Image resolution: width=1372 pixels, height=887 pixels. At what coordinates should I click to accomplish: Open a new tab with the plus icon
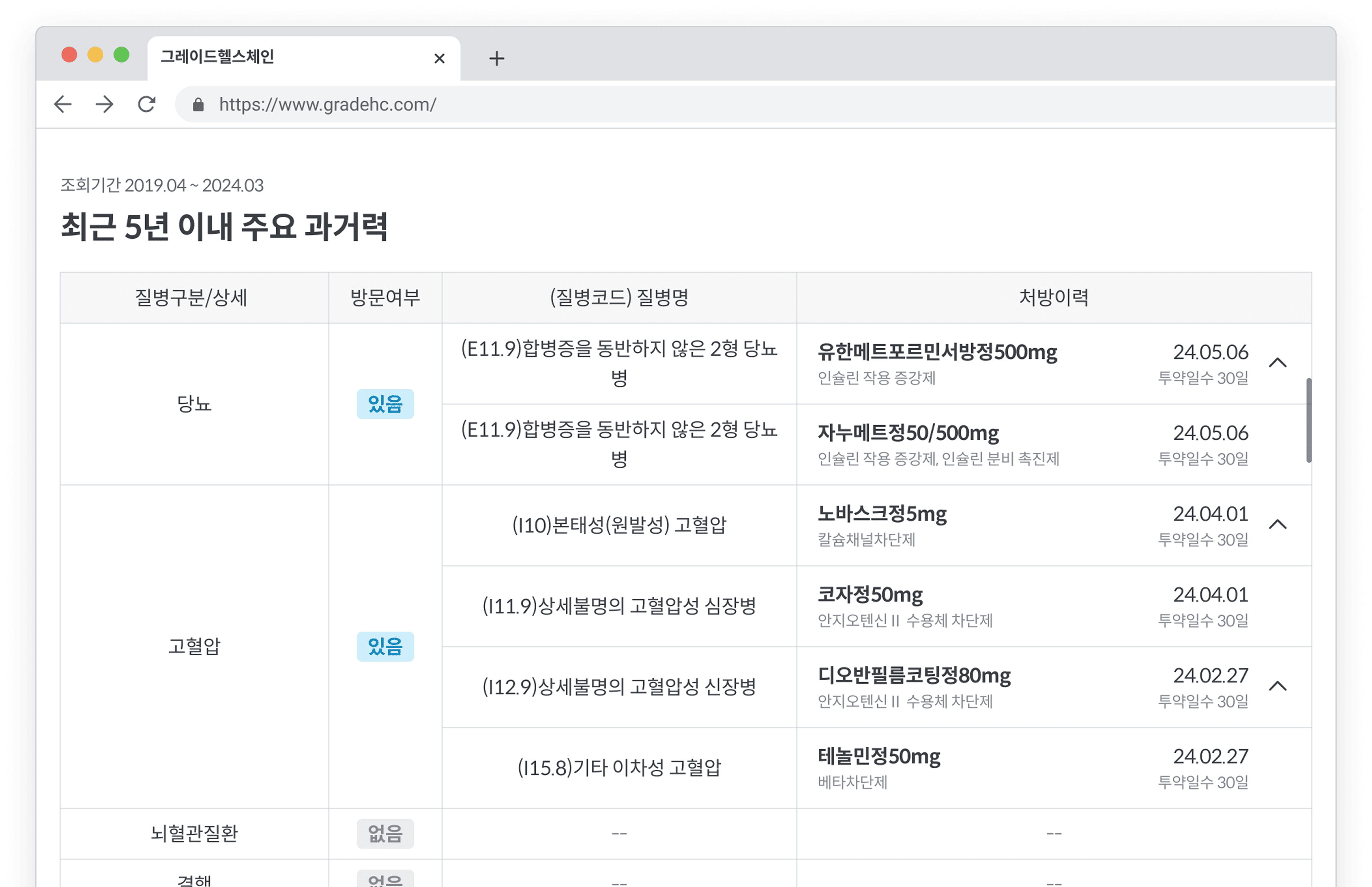(496, 58)
